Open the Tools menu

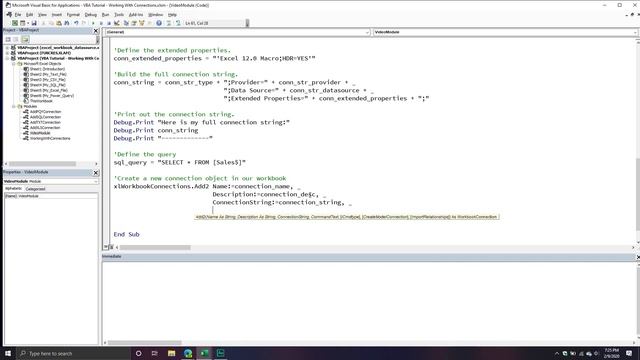[x=119, y=15]
